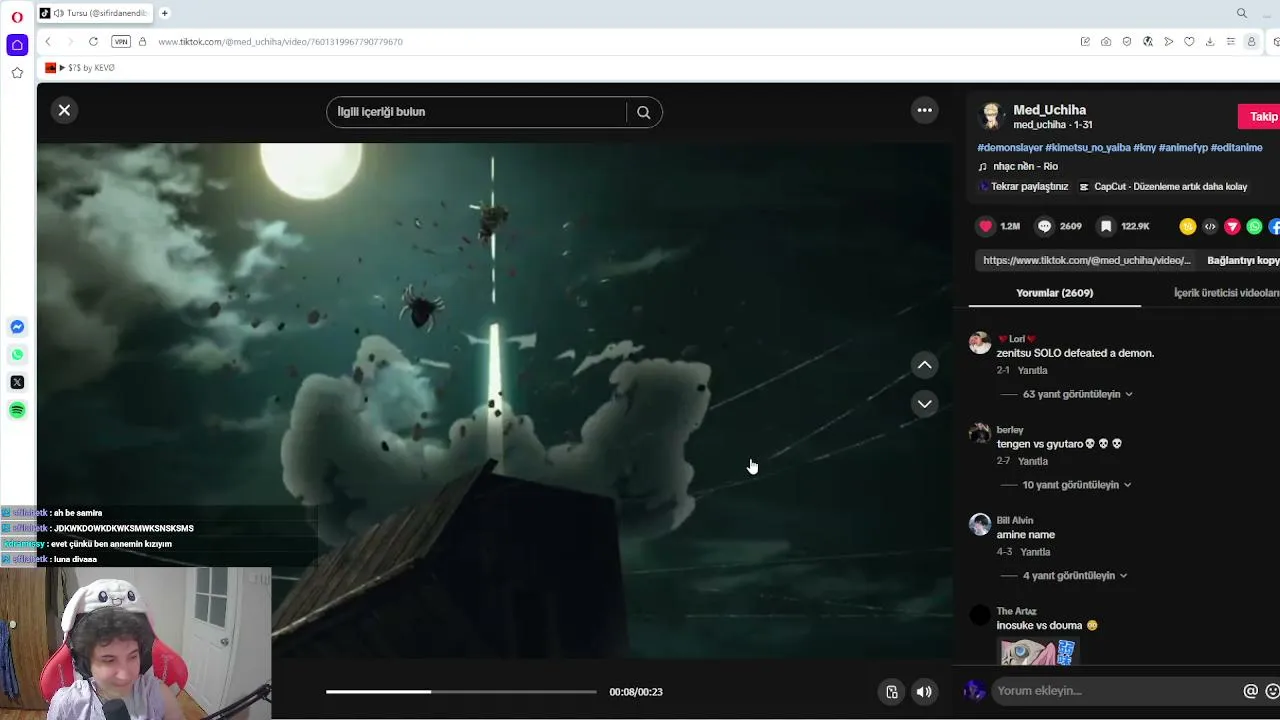Viewport: 1280px width, 720px height.
Task: Insert an emoji with the smiley icon
Action: tap(1273, 691)
